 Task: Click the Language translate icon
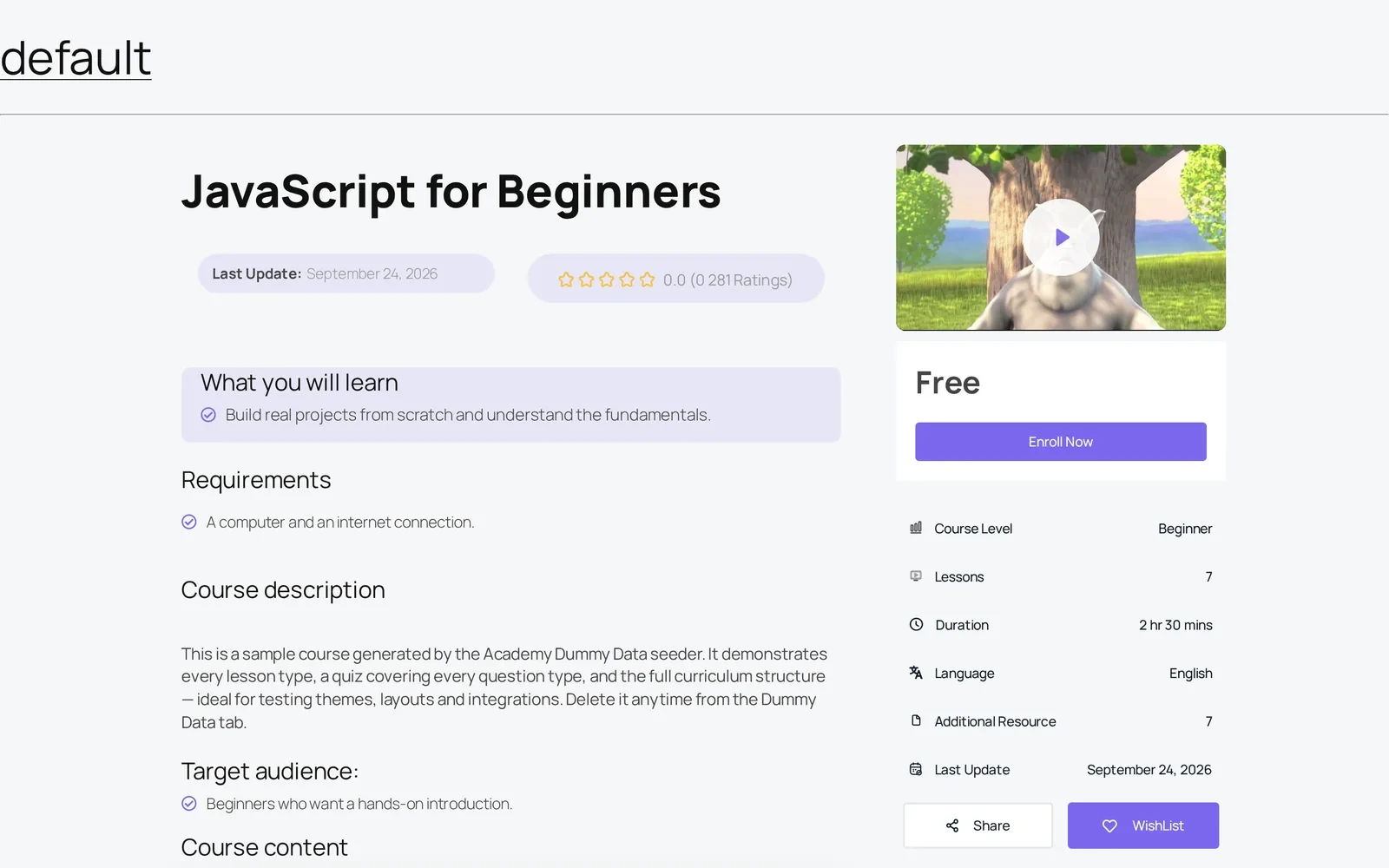(x=916, y=673)
